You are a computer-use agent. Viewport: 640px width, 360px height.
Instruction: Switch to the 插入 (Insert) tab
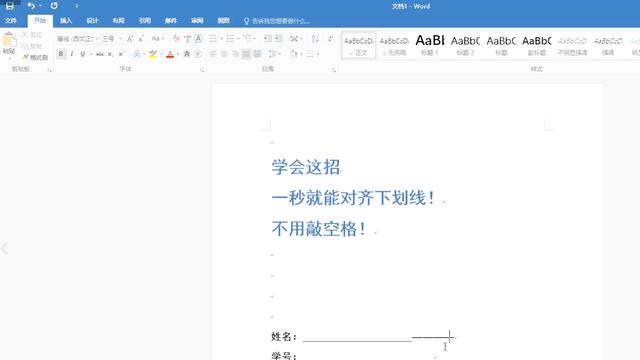click(66, 20)
